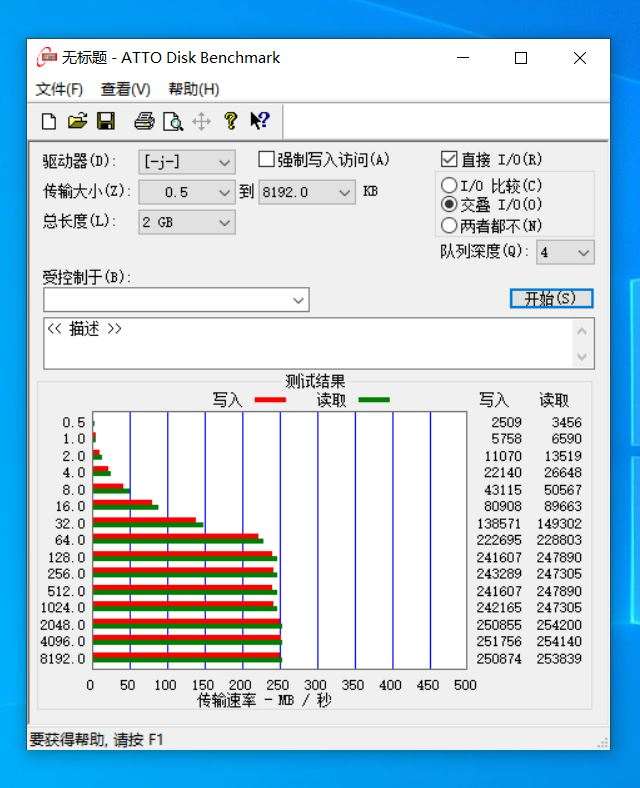This screenshot has height=788, width=640.
Task: Open About via yellow question mark icon
Action: (x=231, y=121)
